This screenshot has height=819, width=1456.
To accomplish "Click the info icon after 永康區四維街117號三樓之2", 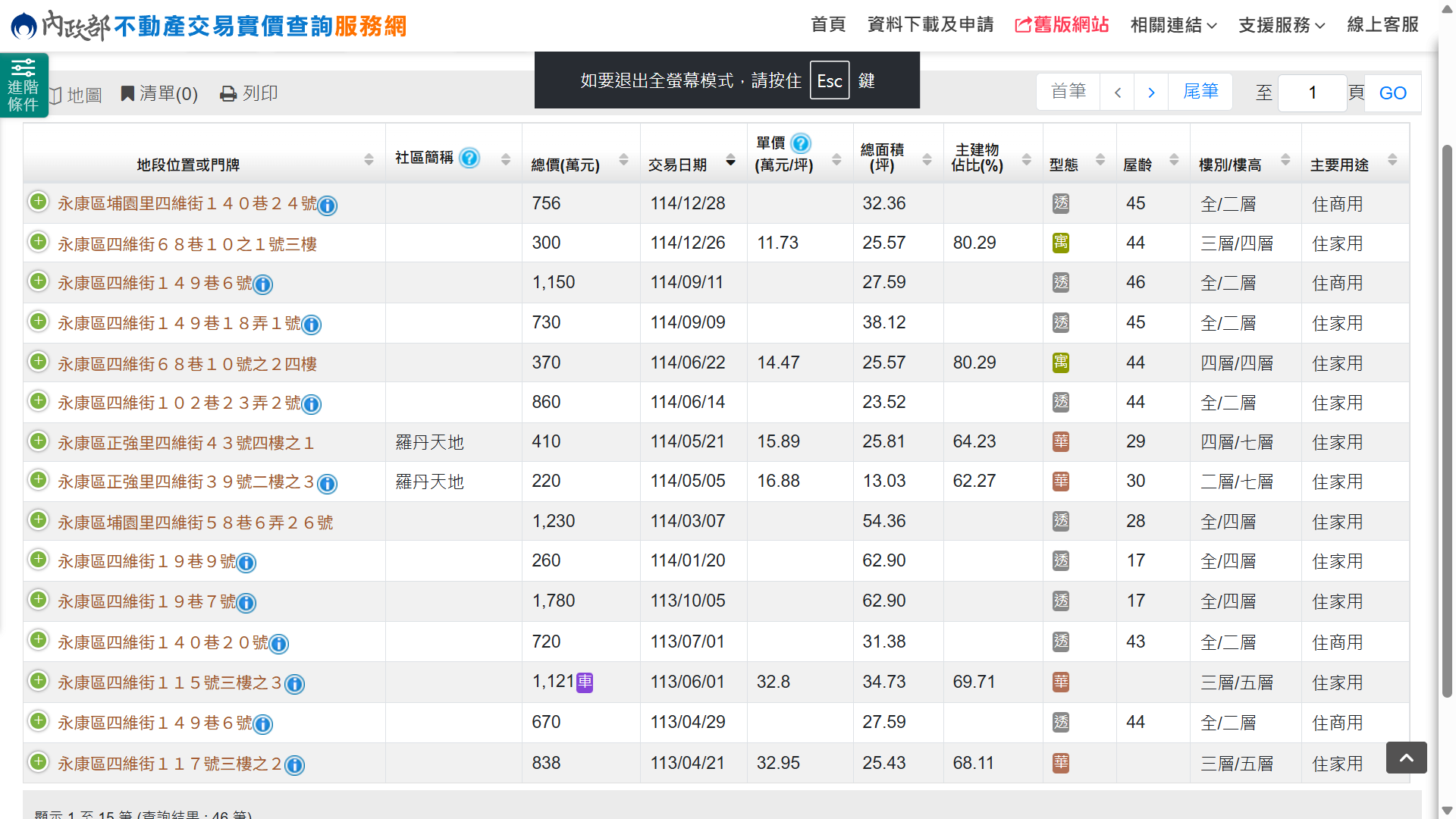I will 295,765.
